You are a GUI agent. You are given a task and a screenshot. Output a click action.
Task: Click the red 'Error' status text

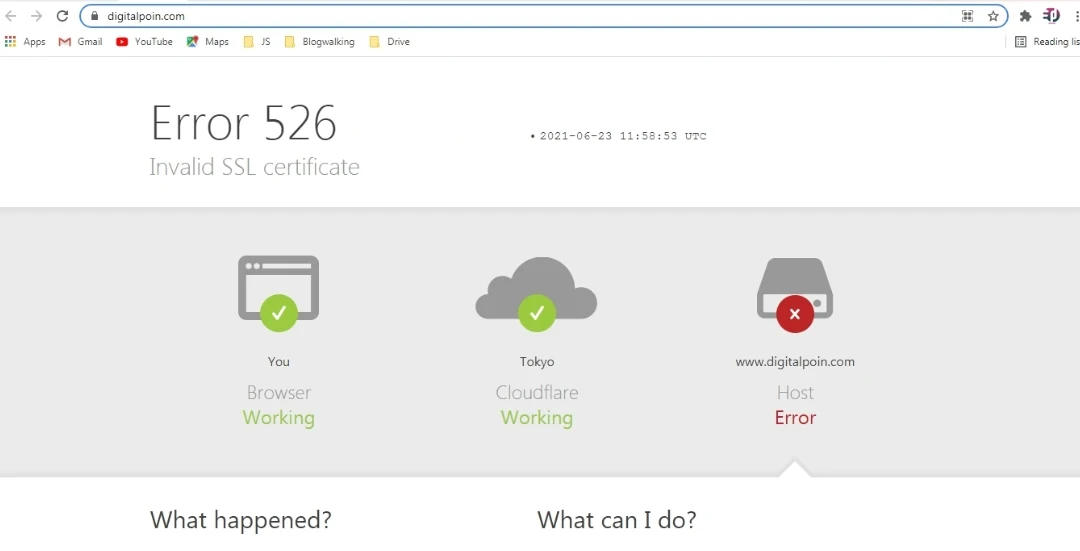click(x=795, y=417)
